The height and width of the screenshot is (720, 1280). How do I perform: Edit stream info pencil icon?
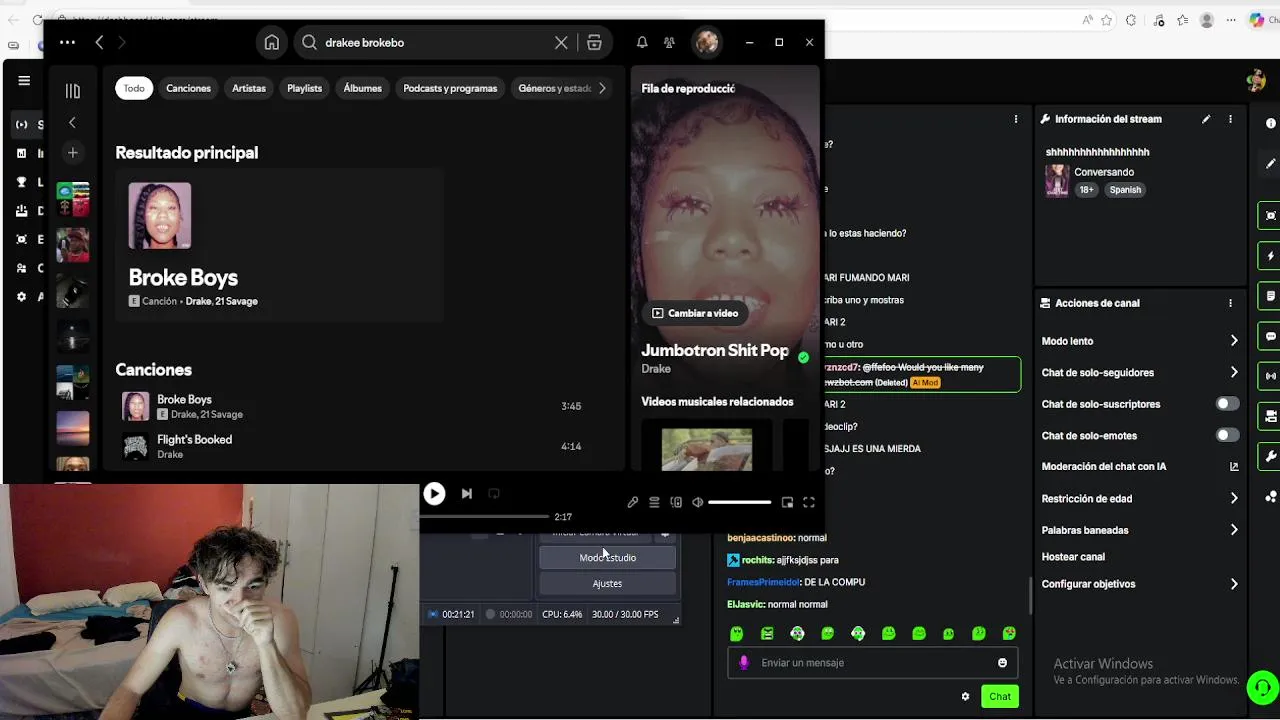1206,119
